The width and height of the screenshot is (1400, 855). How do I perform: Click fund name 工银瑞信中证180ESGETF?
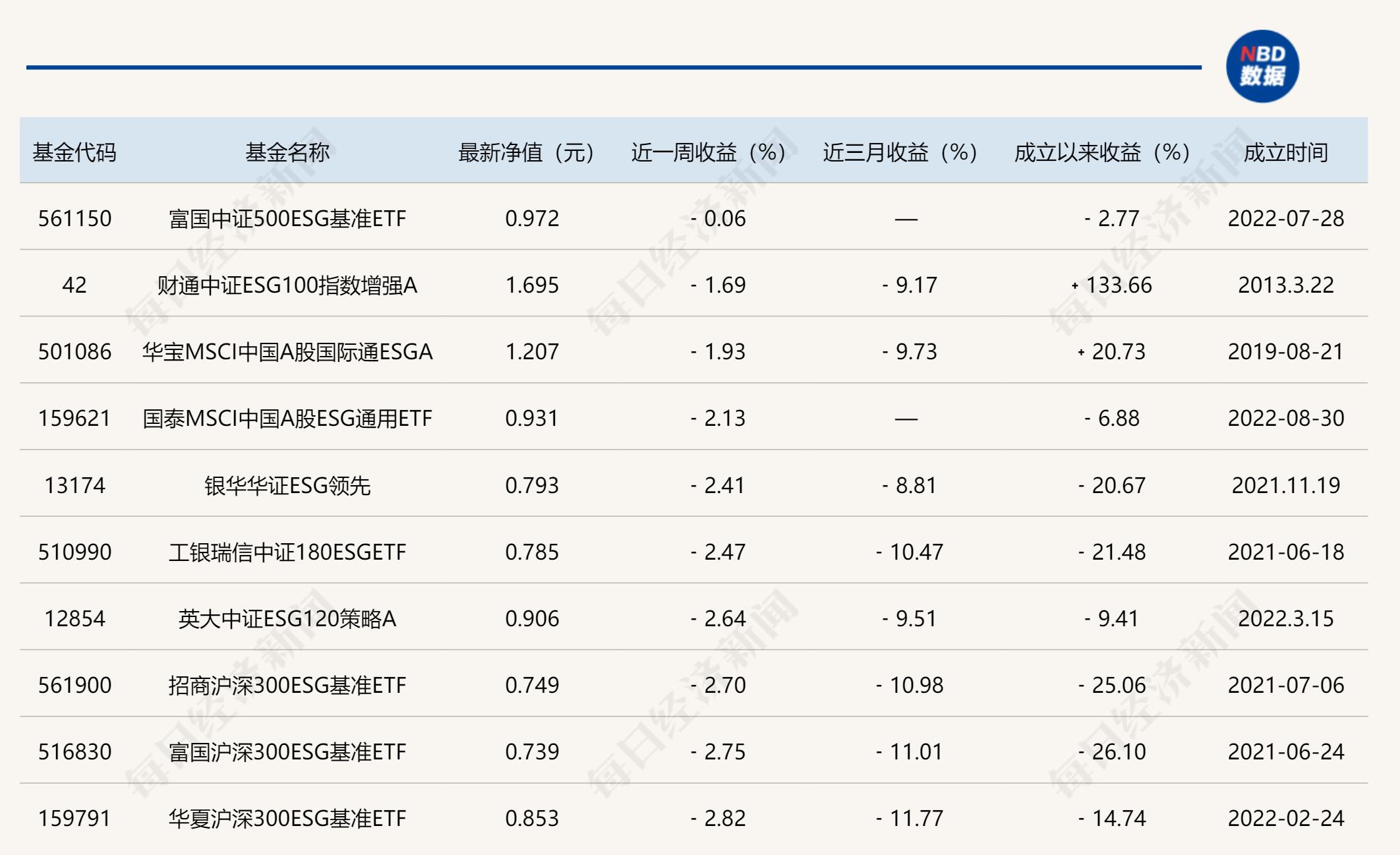tap(287, 552)
